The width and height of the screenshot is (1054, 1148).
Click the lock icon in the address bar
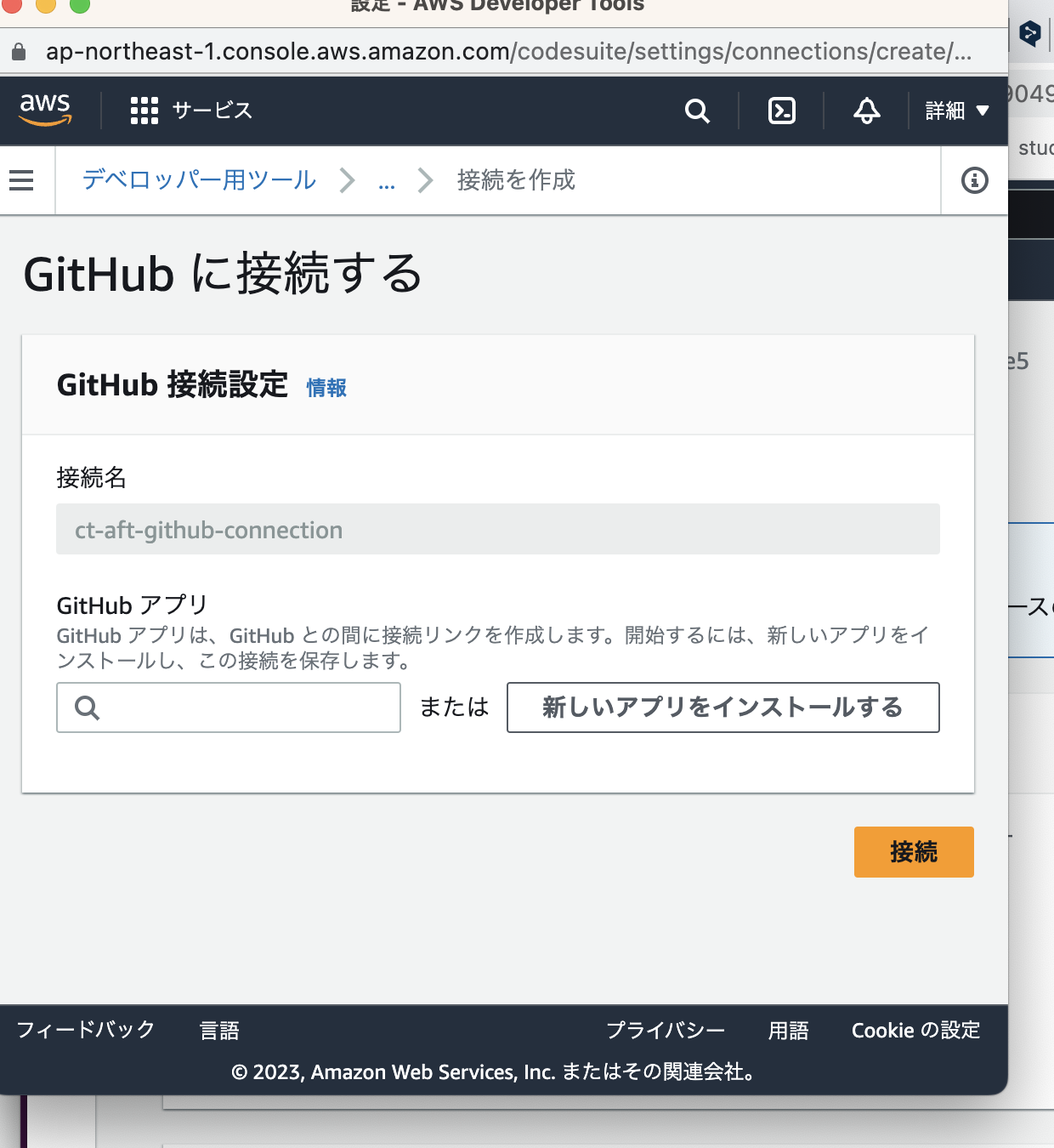(19, 52)
